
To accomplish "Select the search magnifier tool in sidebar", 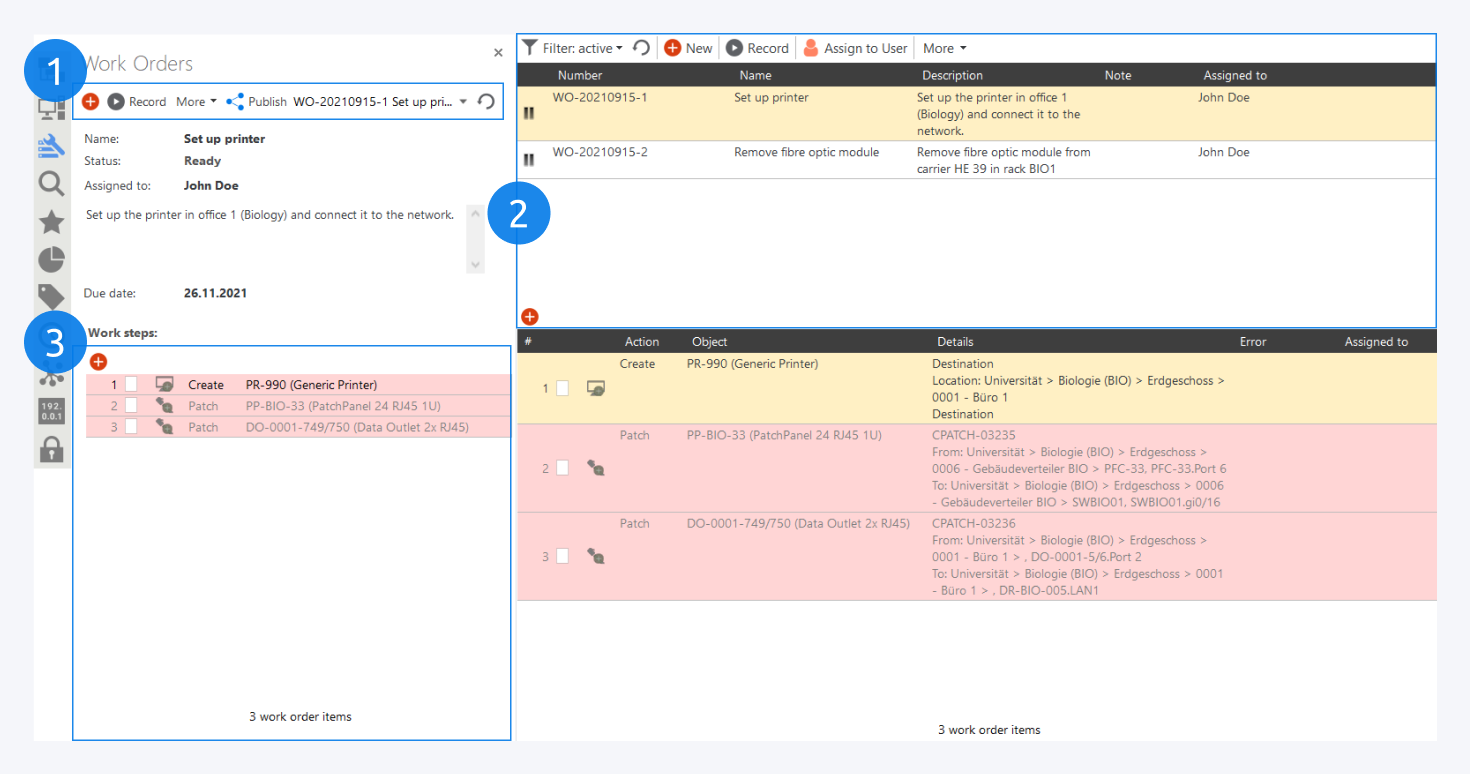I will coord(52,183).
